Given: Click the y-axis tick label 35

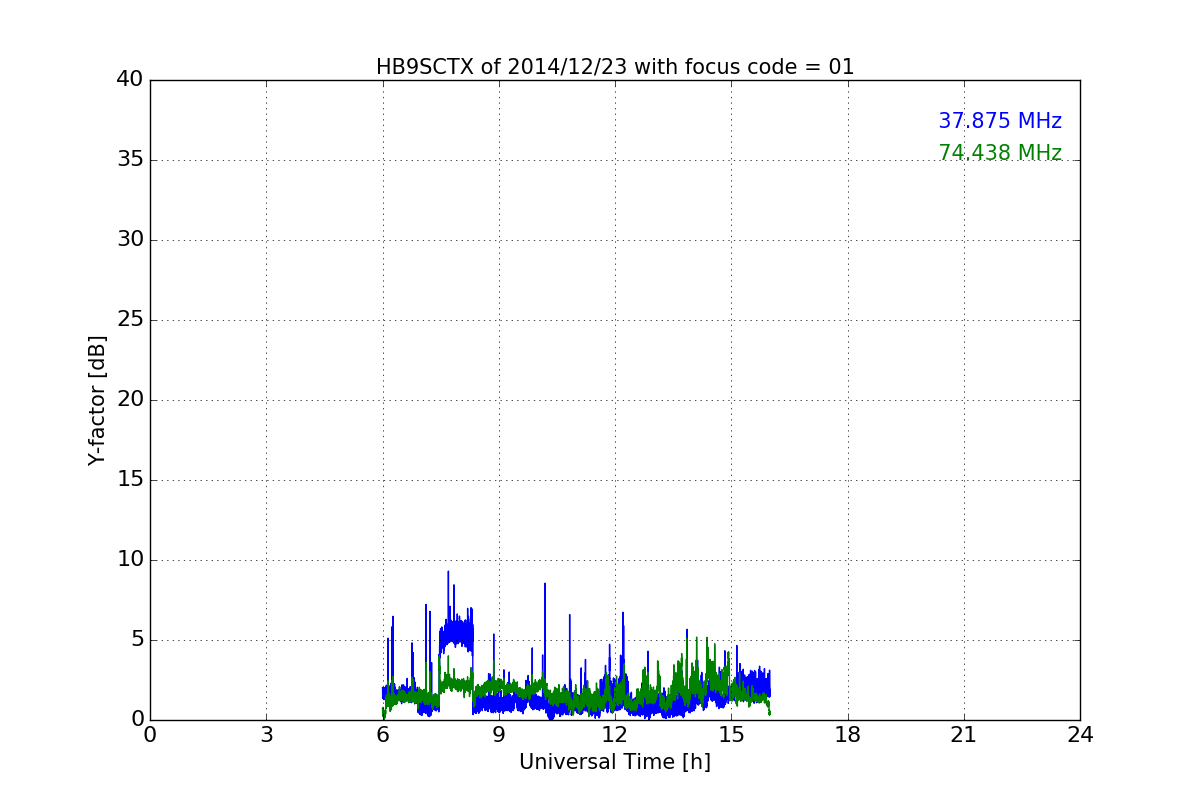Looking at the screenshot, I should [130, 160].
